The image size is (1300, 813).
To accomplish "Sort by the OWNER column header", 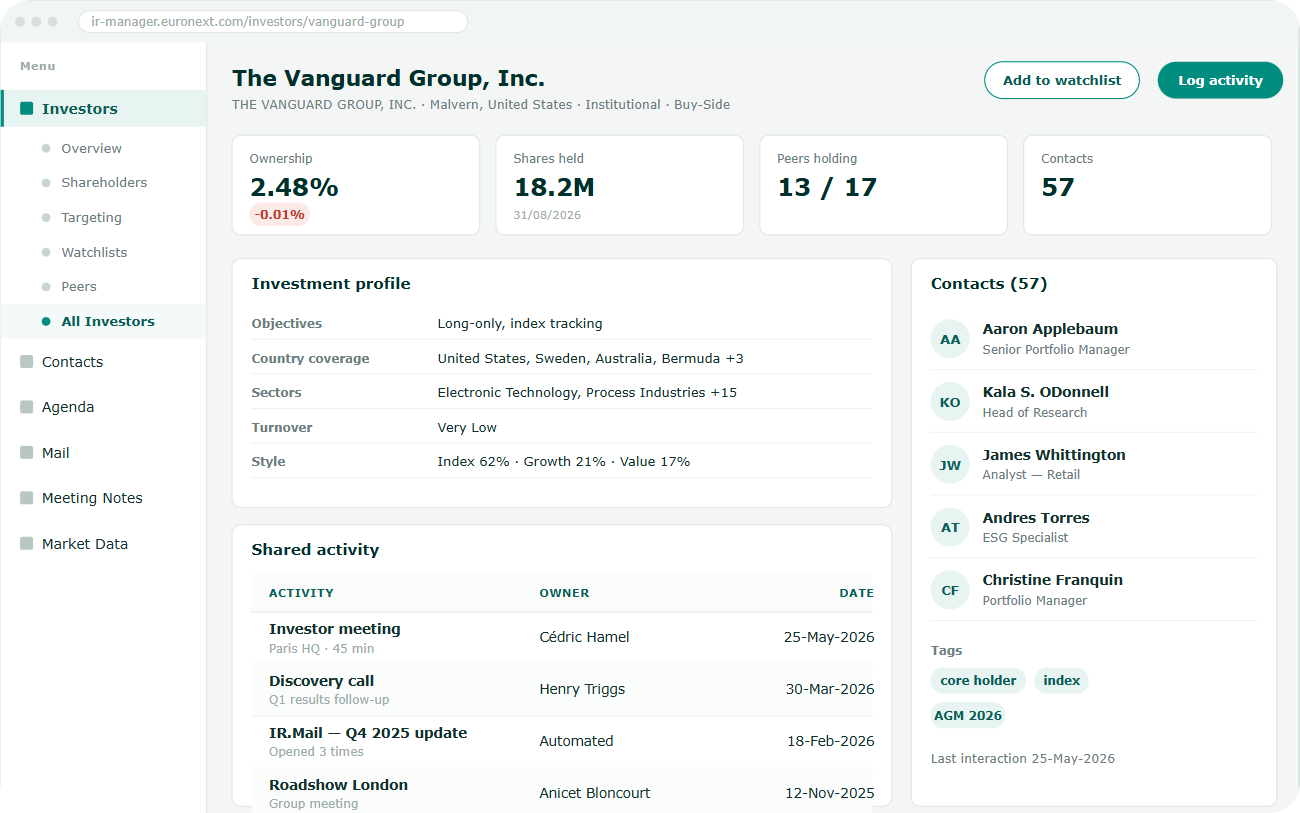I will click(564, 593).
